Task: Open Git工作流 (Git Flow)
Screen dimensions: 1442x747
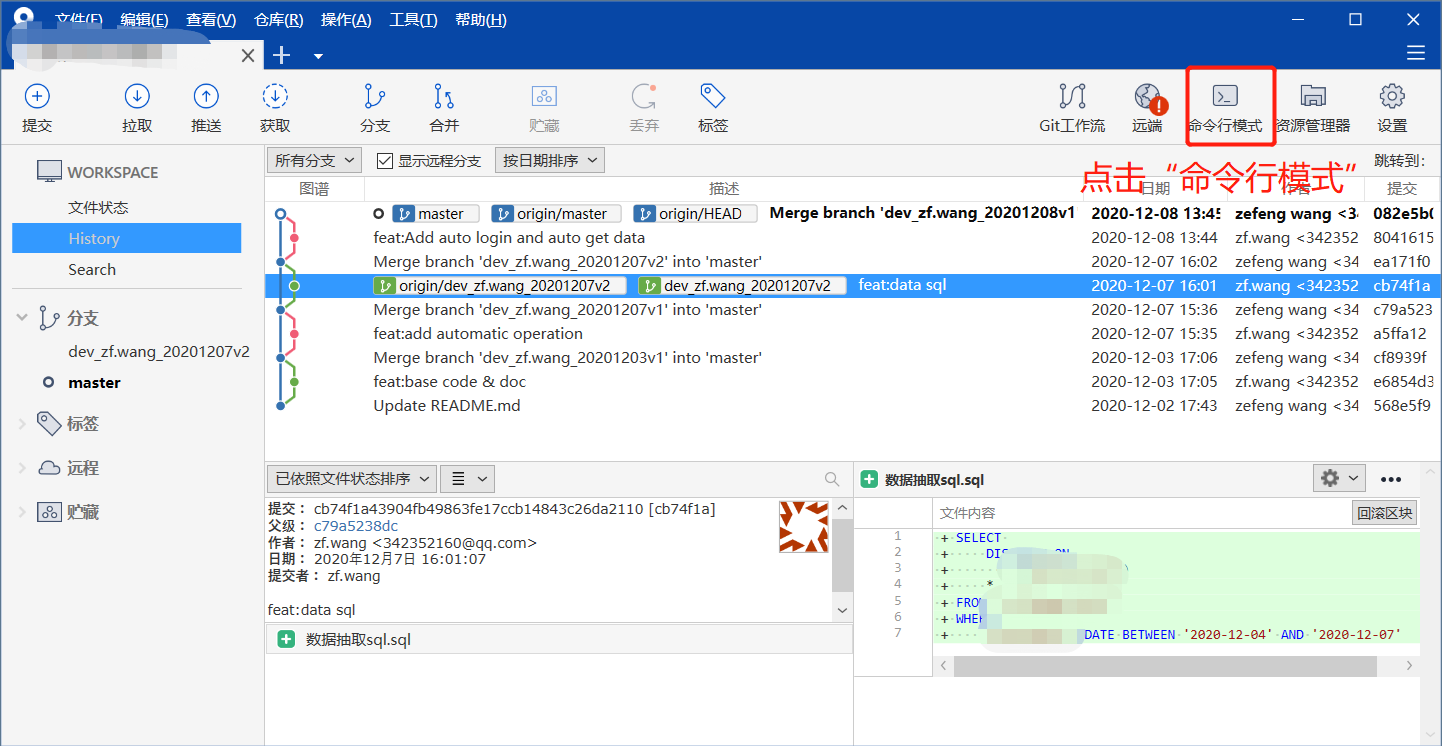Action: tap(1072, 108)
